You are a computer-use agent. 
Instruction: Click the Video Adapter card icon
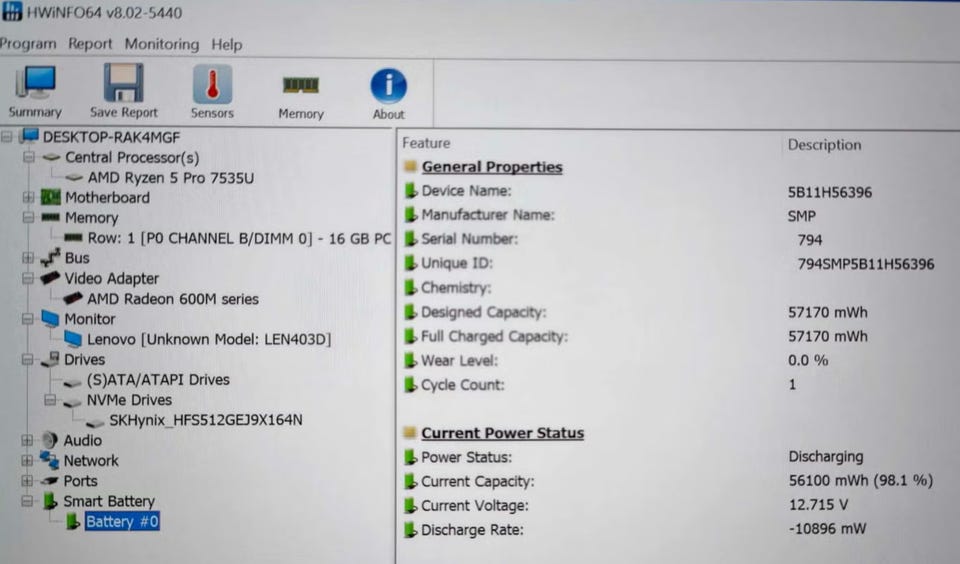click(50, 278)
